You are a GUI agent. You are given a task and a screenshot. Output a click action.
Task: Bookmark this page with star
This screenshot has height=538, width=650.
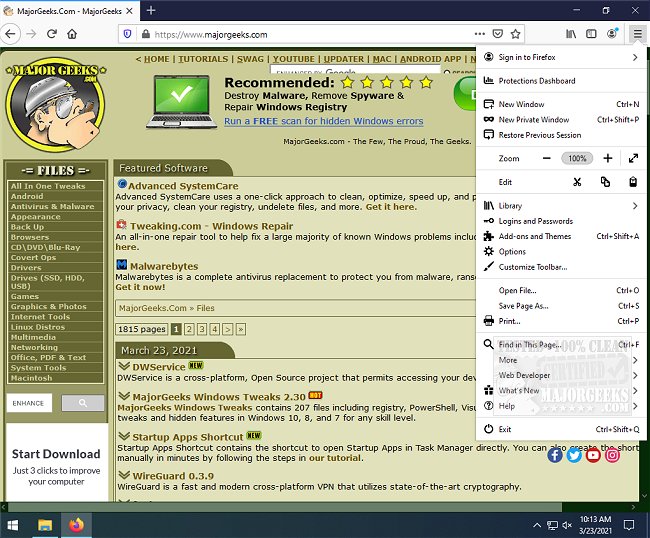pos(515,34)
